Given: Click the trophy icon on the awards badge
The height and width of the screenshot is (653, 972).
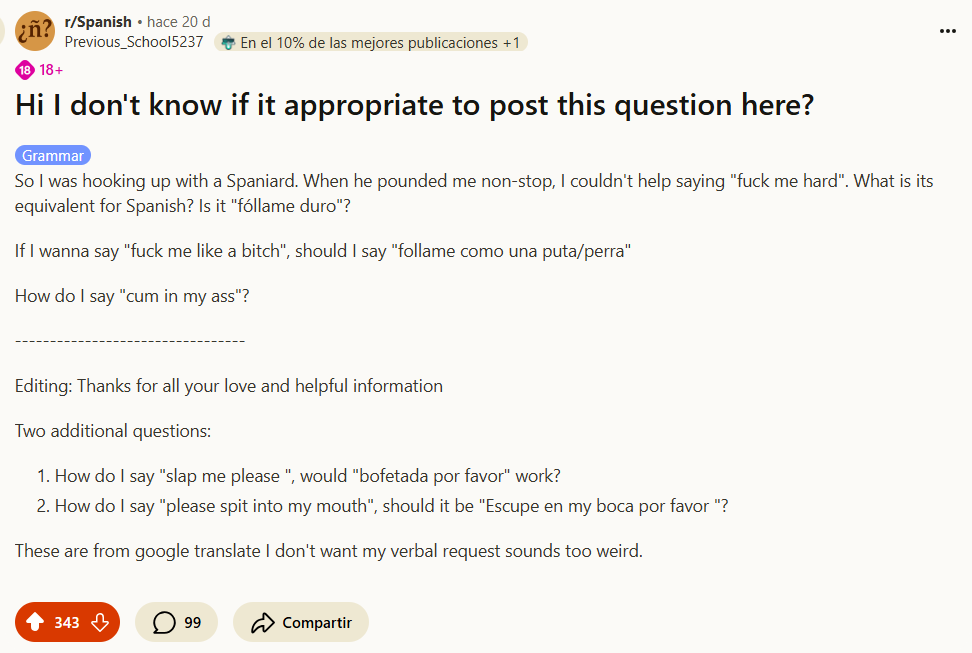Looking at the screenshot, I should tap(228, 42).
